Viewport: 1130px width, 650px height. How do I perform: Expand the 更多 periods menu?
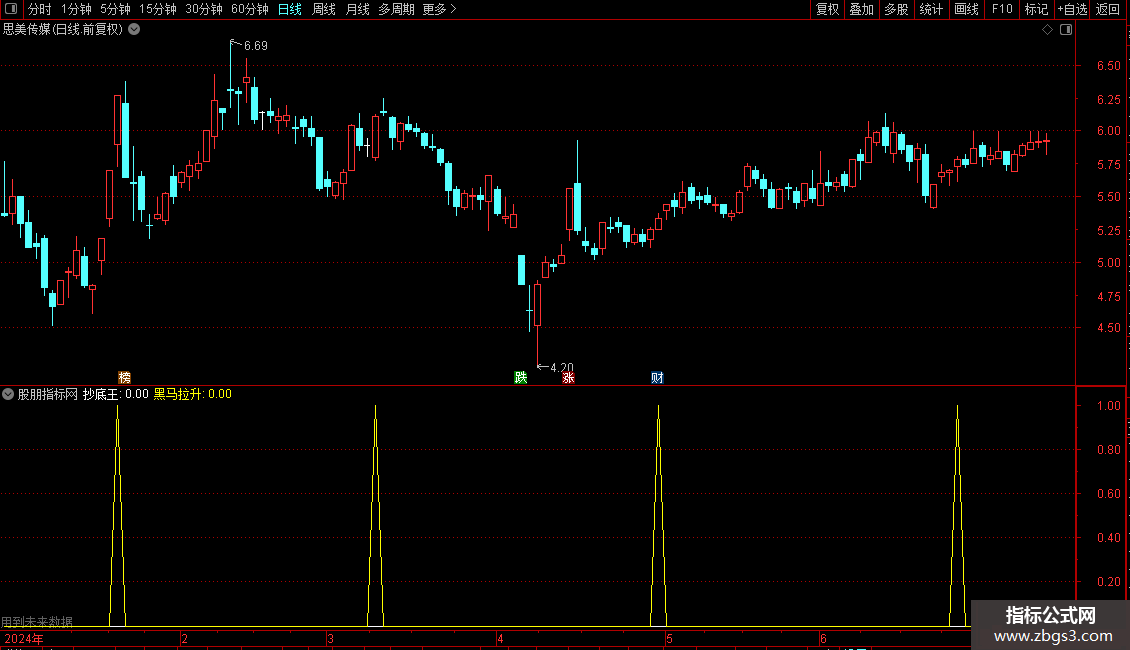pos(439,9)
